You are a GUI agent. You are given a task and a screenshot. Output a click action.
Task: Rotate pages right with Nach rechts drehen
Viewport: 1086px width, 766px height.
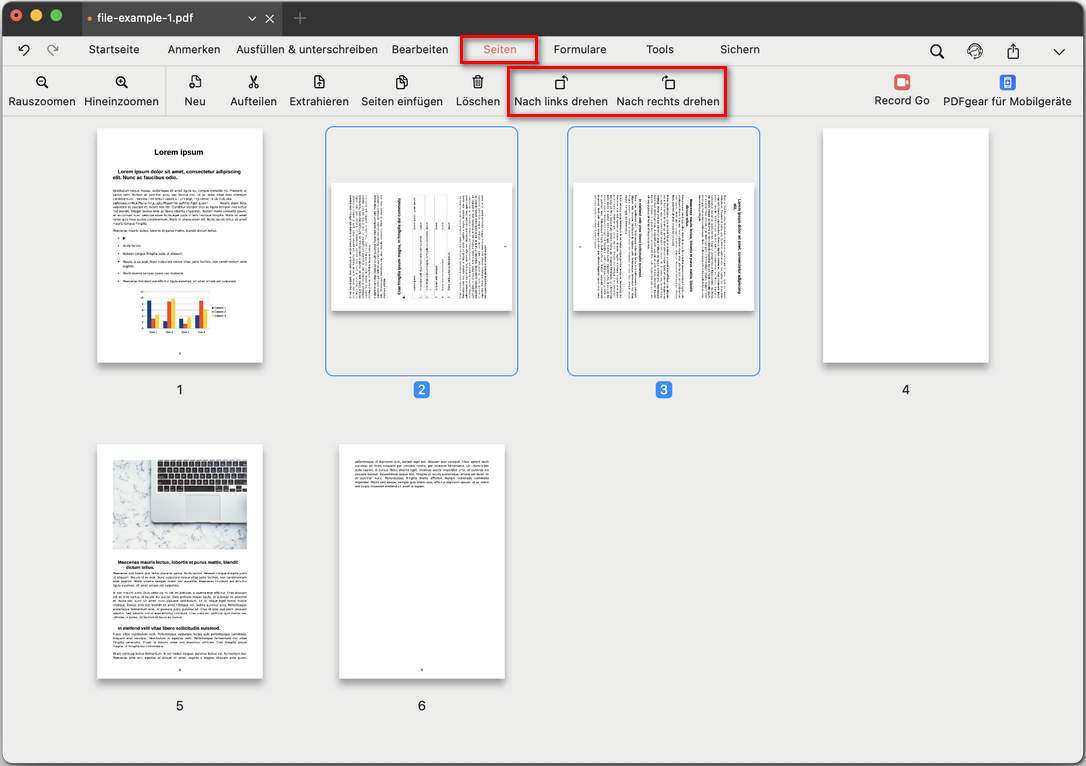(x=668, y=91)
